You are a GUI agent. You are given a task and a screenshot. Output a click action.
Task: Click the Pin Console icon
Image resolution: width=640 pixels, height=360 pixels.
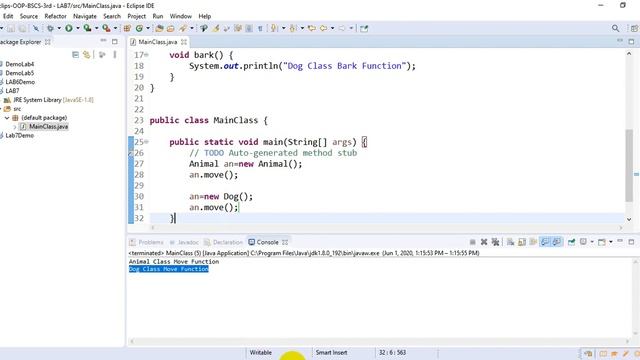point(571,242)
